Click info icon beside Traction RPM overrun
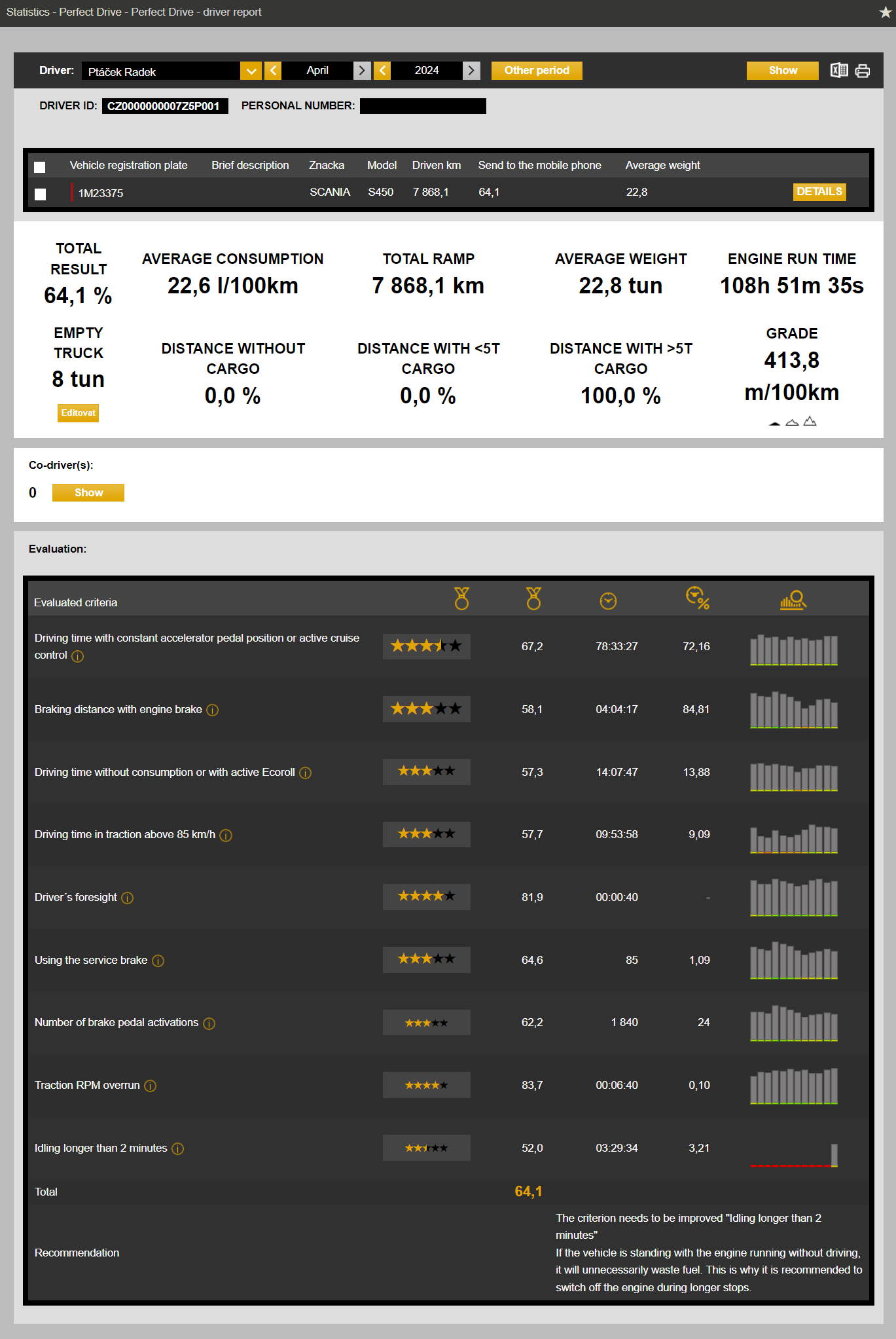Viewport: 896px width, 1339px height. coord(151,1086)
